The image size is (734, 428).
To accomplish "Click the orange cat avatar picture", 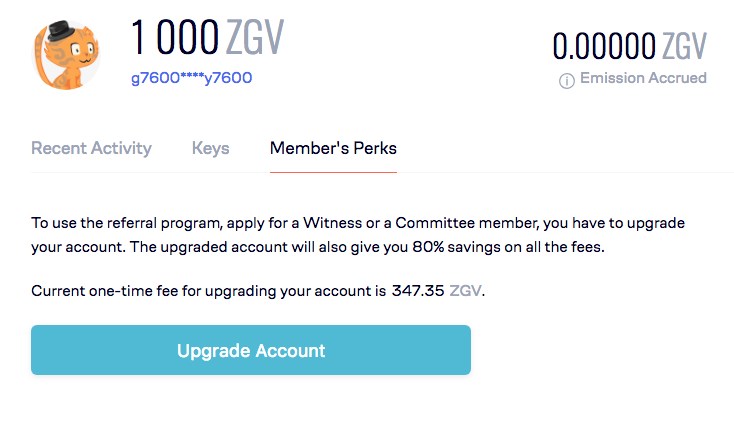I will coord(66,55).
